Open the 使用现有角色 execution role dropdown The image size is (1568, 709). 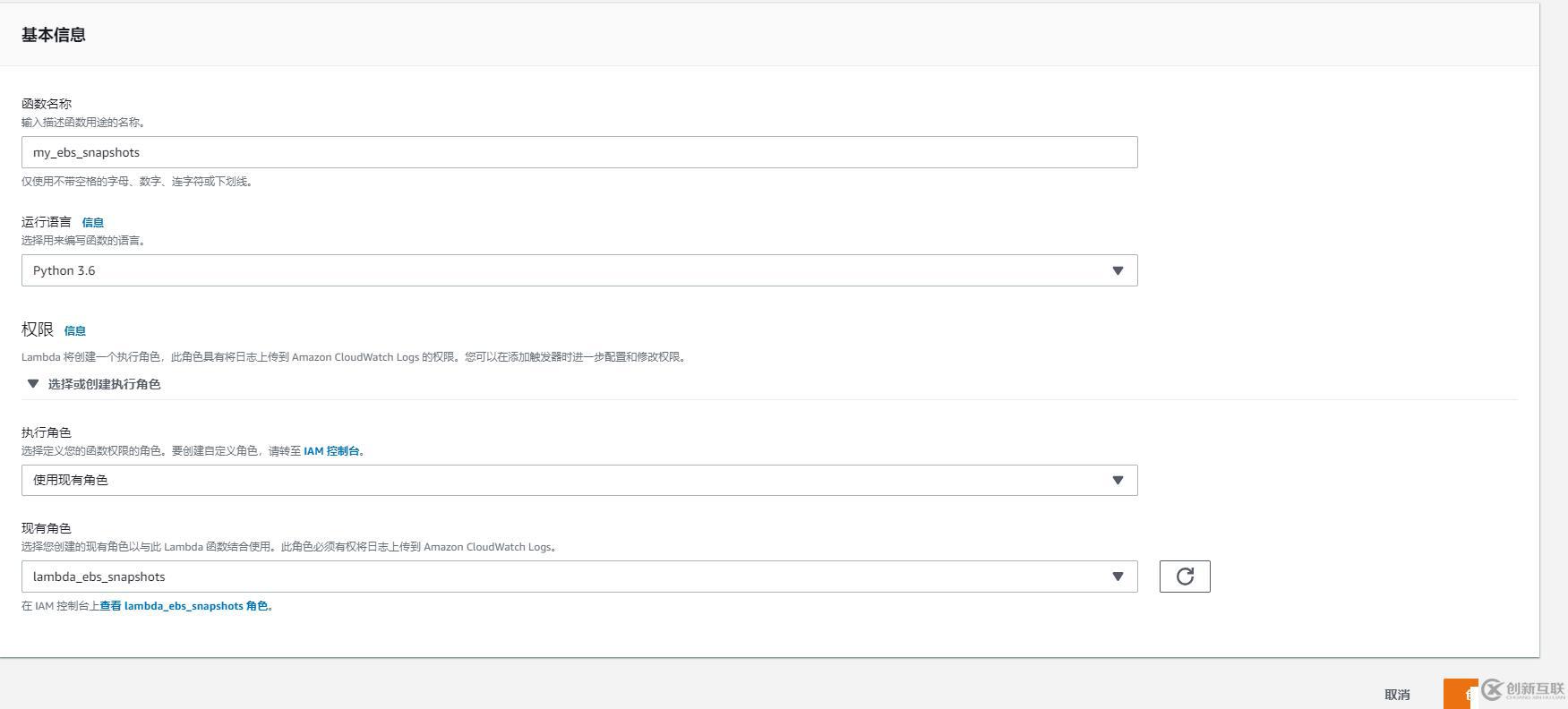[579, 480]
